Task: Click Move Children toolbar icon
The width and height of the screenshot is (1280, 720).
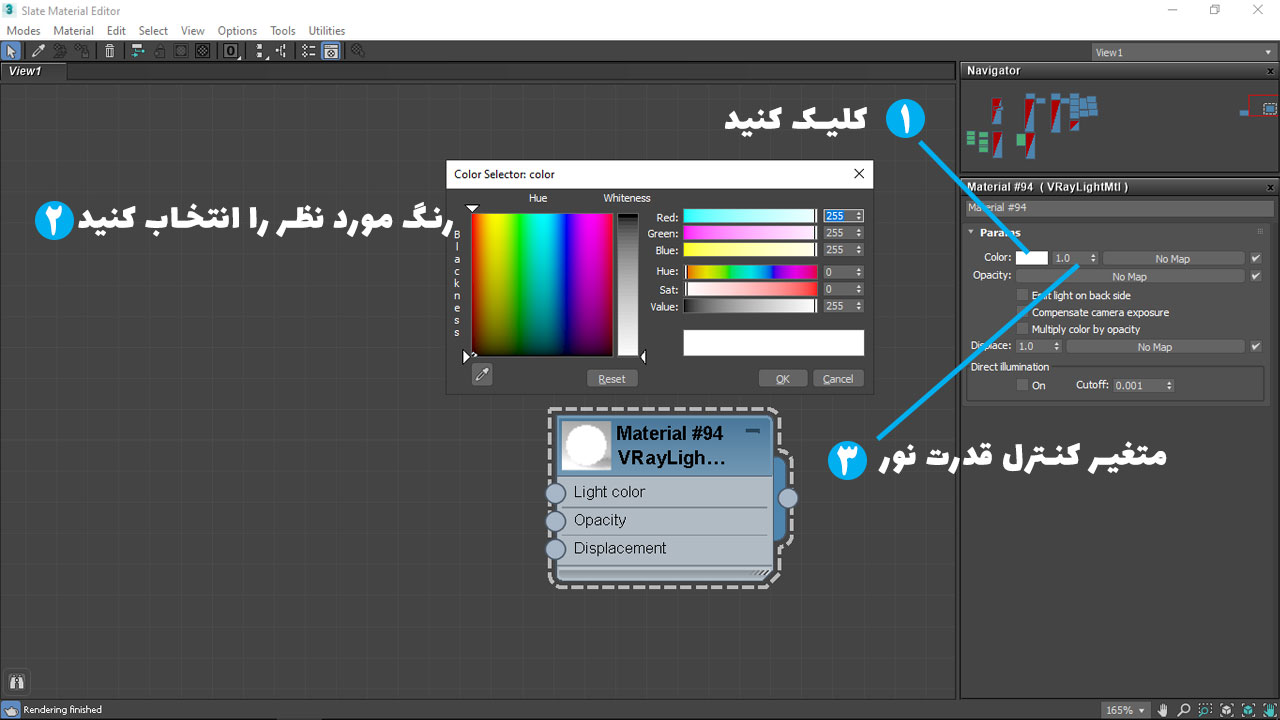Action: tap(138, 51)
